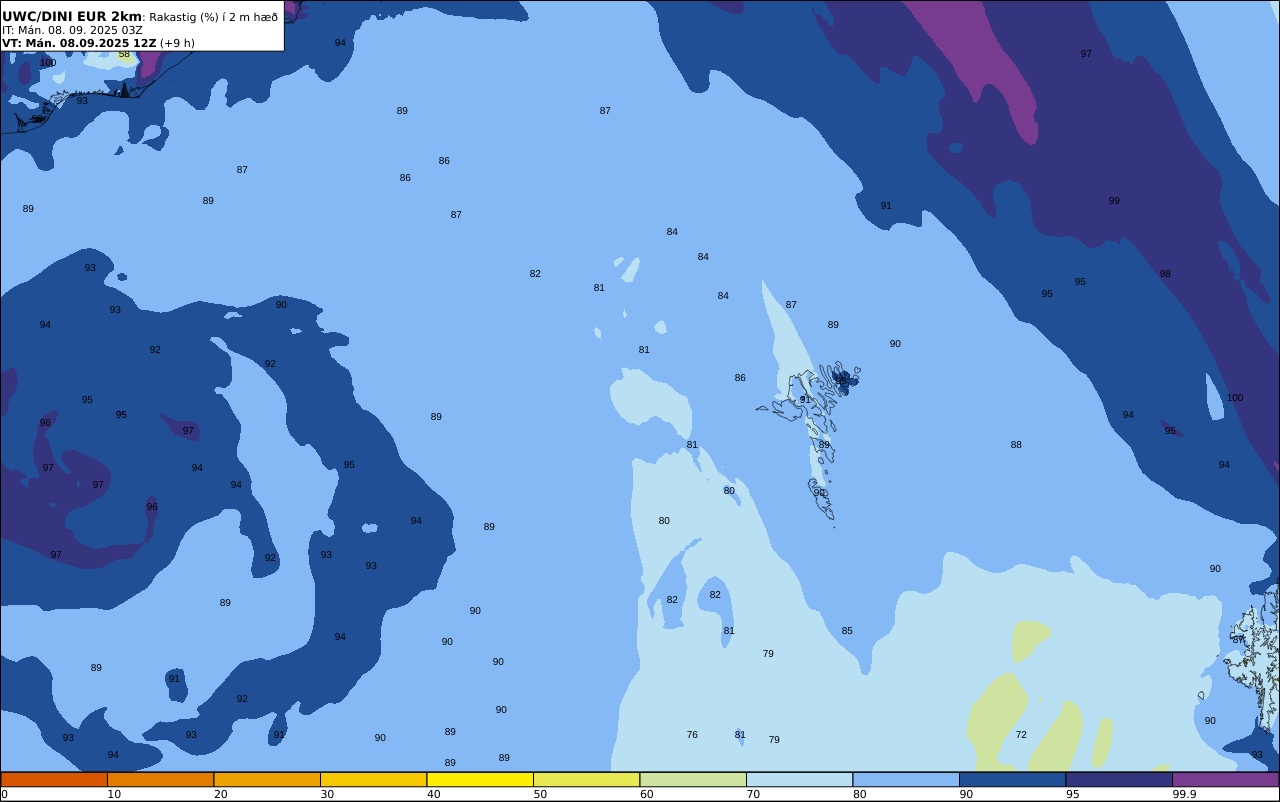Image resolution: width=1280 pixels, height=802 pixels.
Task: Pick the yellow-green 60–70 legend swatch
Action: (x=693, y=779)
